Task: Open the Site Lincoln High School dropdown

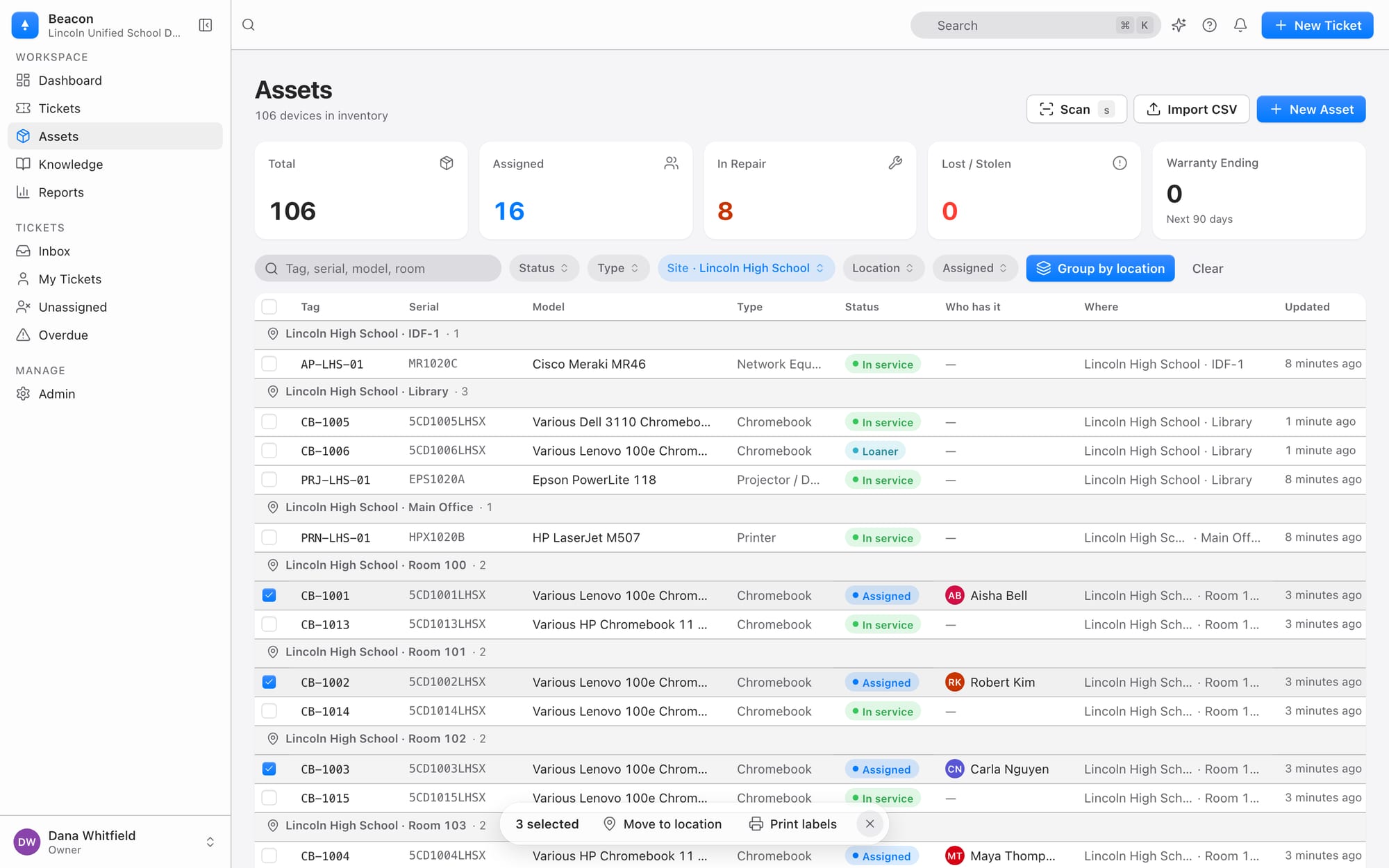Action: [x=746, y=268]
